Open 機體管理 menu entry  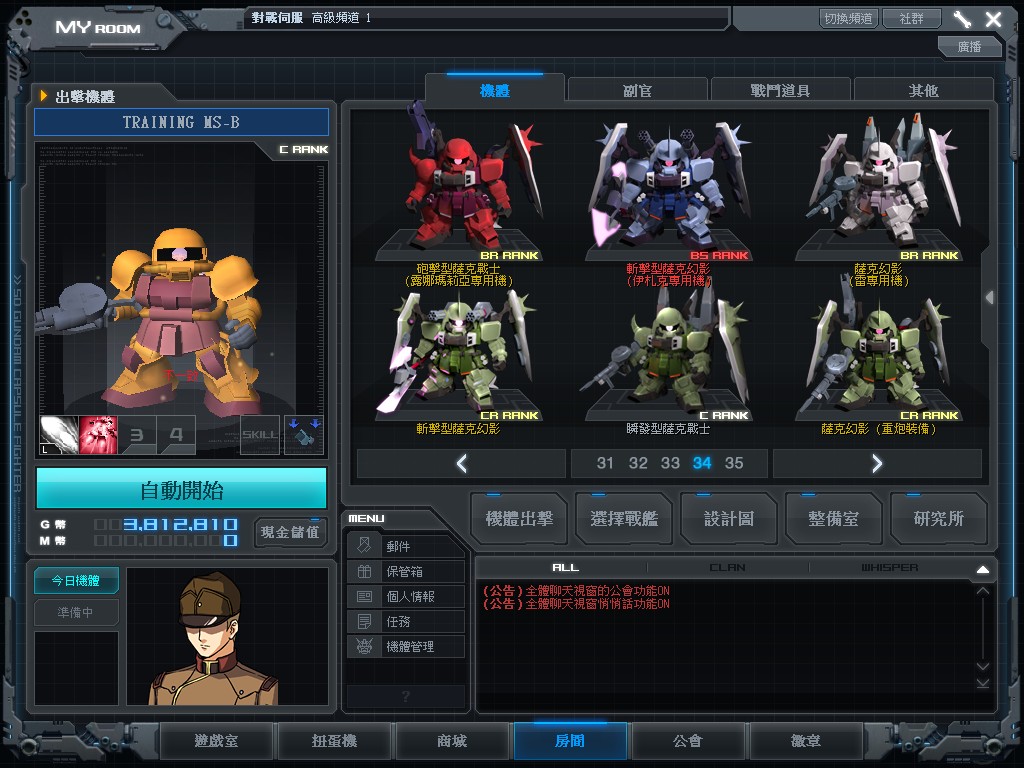(406, 647)
